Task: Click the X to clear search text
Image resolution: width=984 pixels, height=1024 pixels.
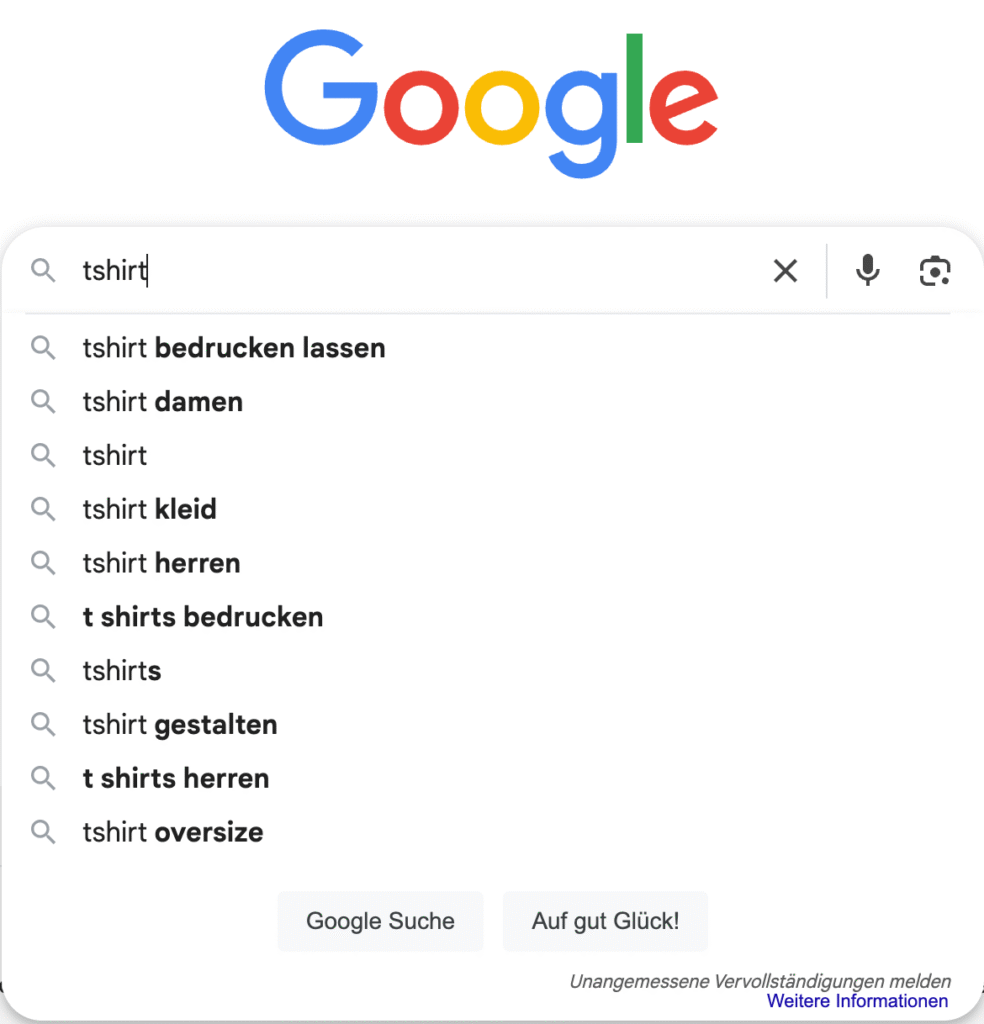Action: click(x=785, y=270)
